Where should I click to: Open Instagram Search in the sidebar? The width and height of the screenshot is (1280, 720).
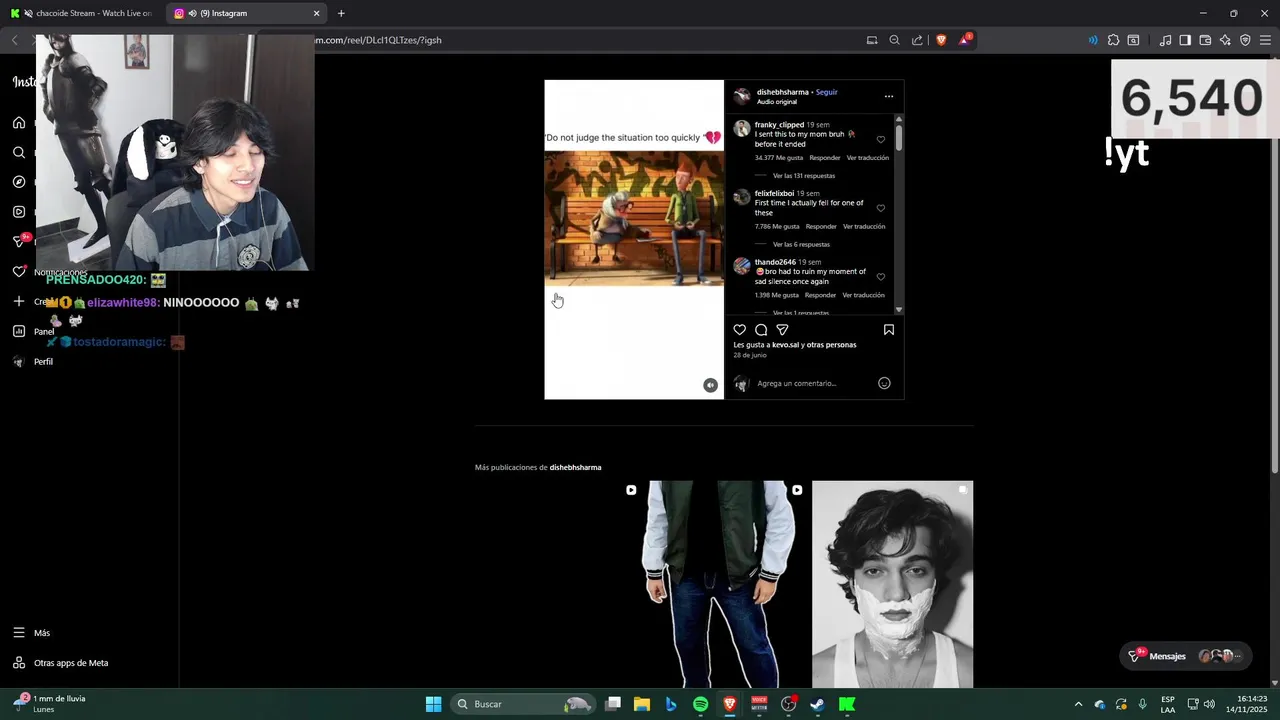19,152
